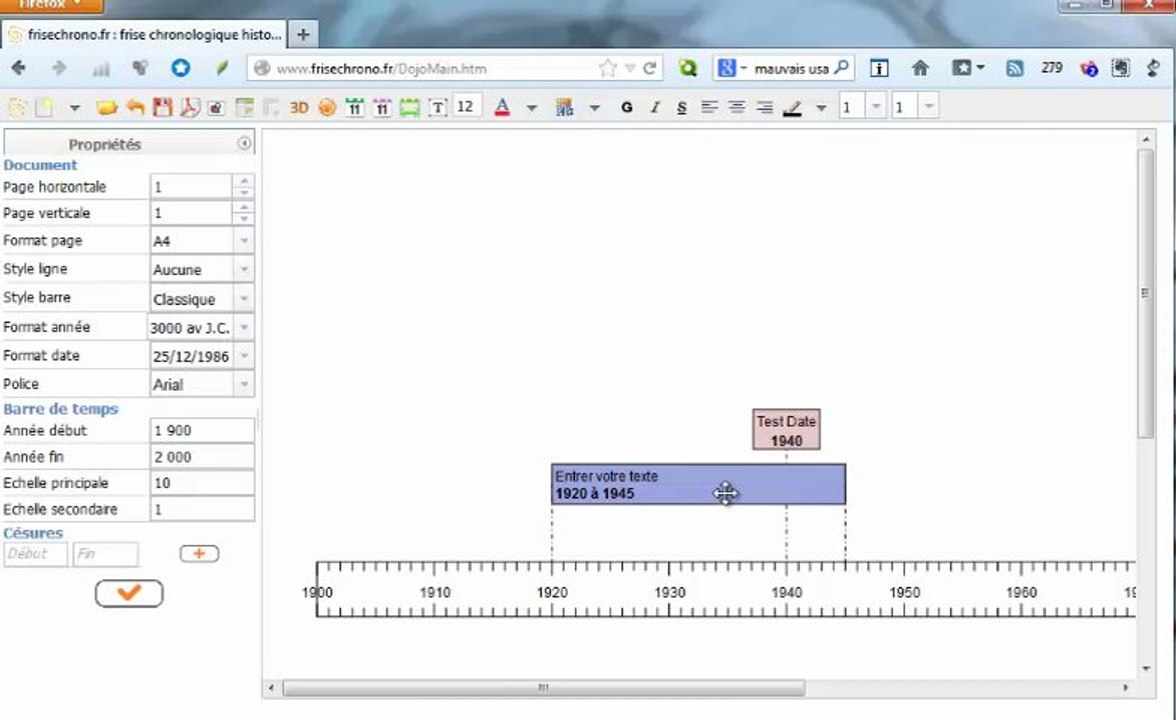This screenshot has height=720, width=1176.
Task: Open the Format page A4 dropdown
Action: (x=244, y=241)
